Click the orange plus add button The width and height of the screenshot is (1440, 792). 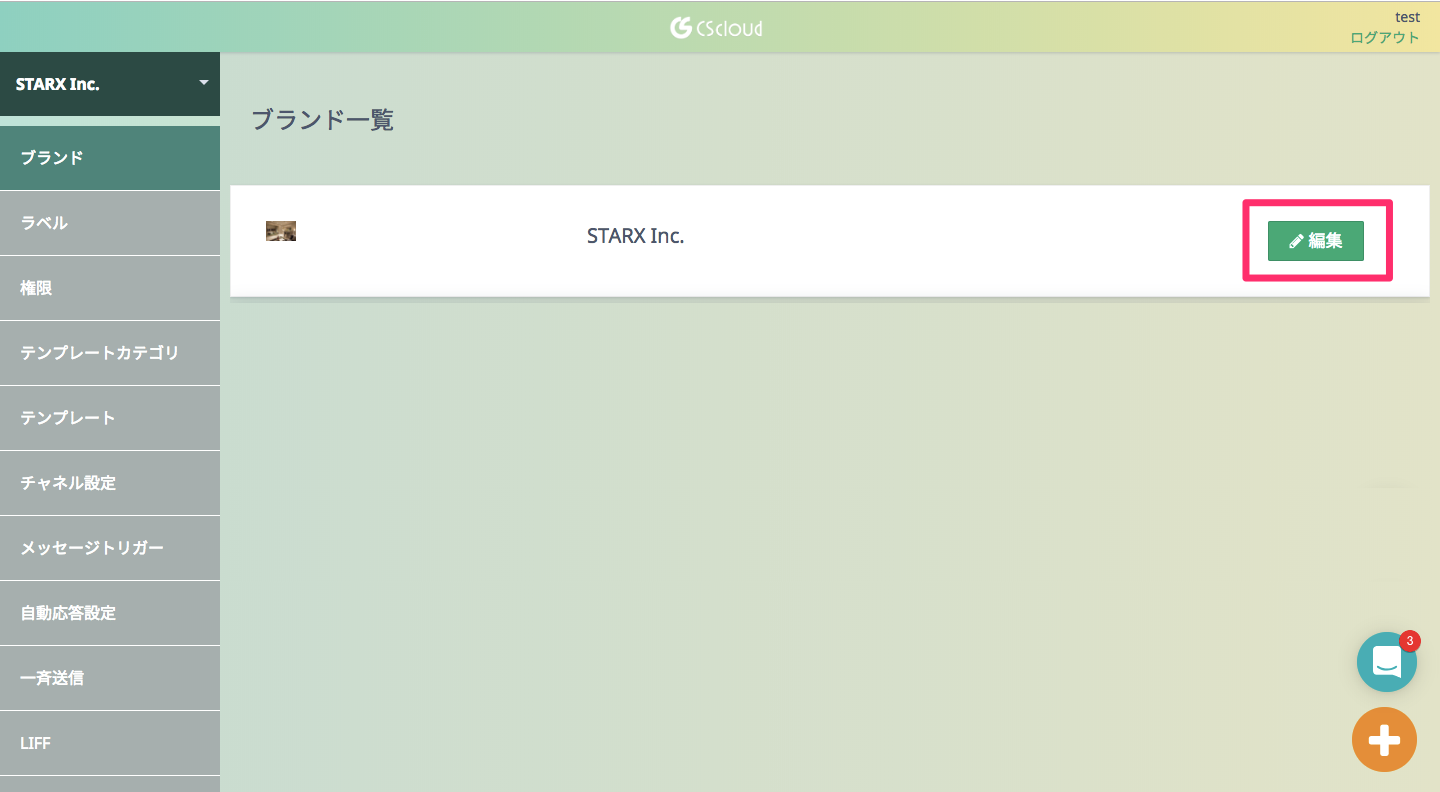tap(1384, 740)
